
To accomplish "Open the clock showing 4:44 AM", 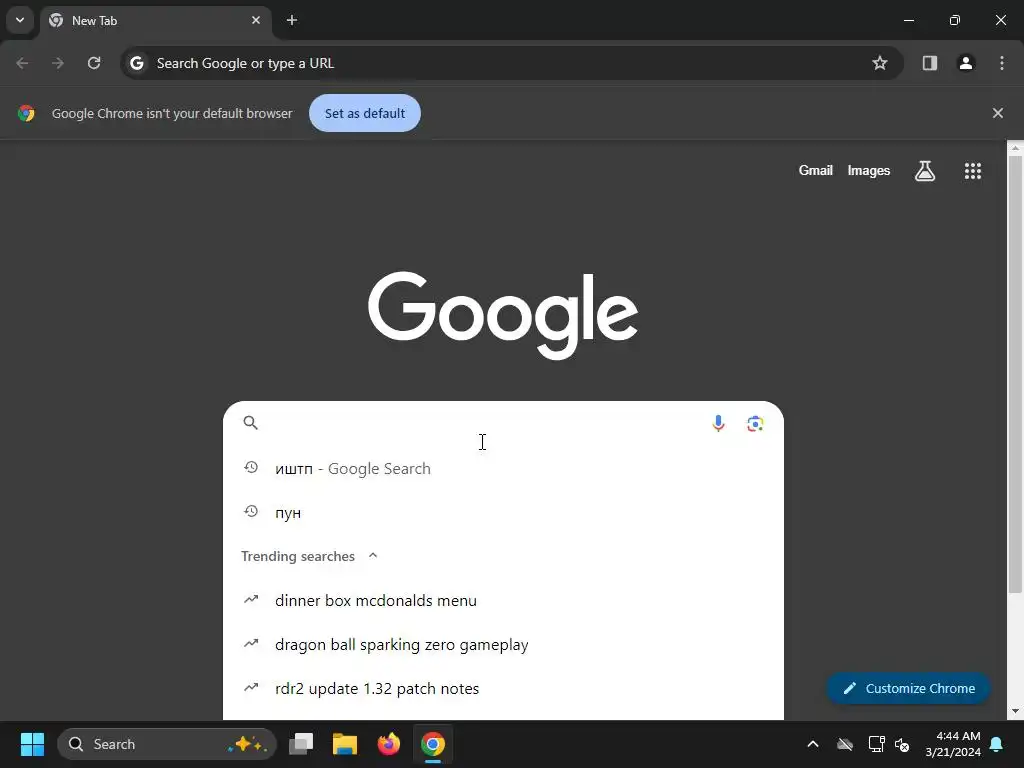I will point(952,744).
